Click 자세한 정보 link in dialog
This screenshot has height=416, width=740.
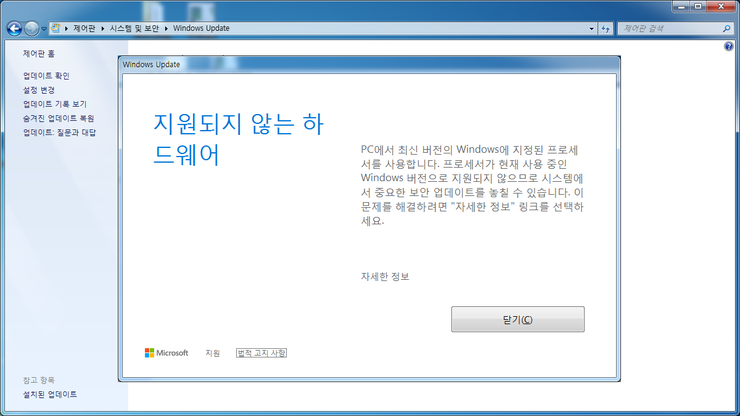pyautogui.click(x=385, y=277)
